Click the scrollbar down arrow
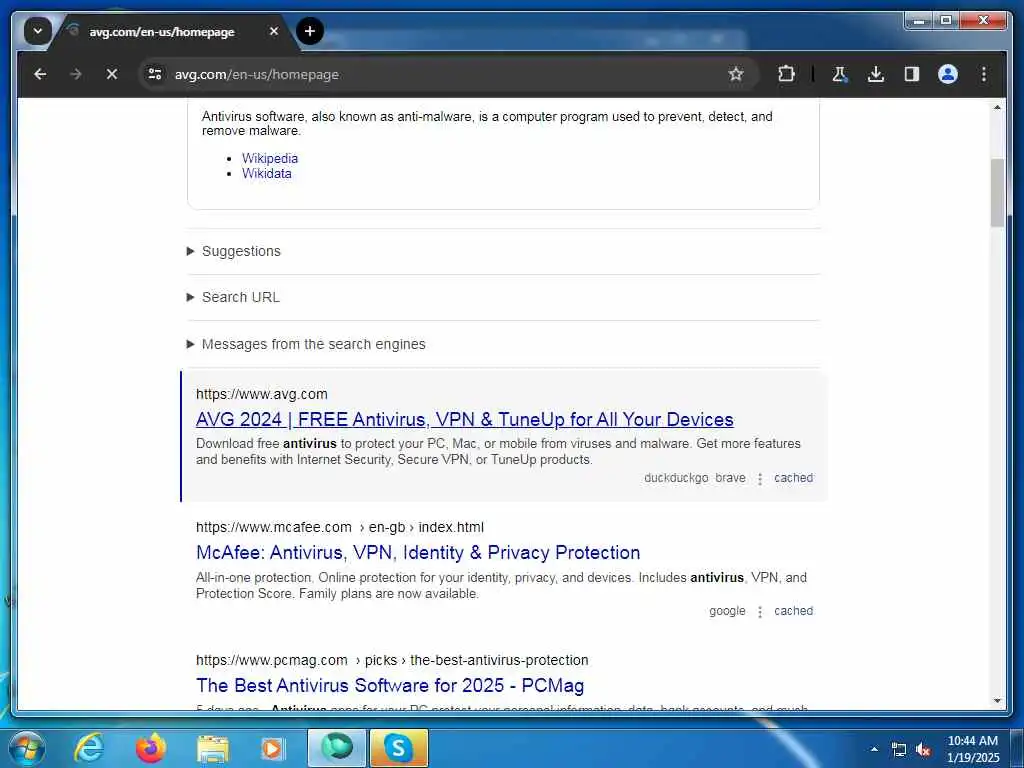 tap(997, 701)
